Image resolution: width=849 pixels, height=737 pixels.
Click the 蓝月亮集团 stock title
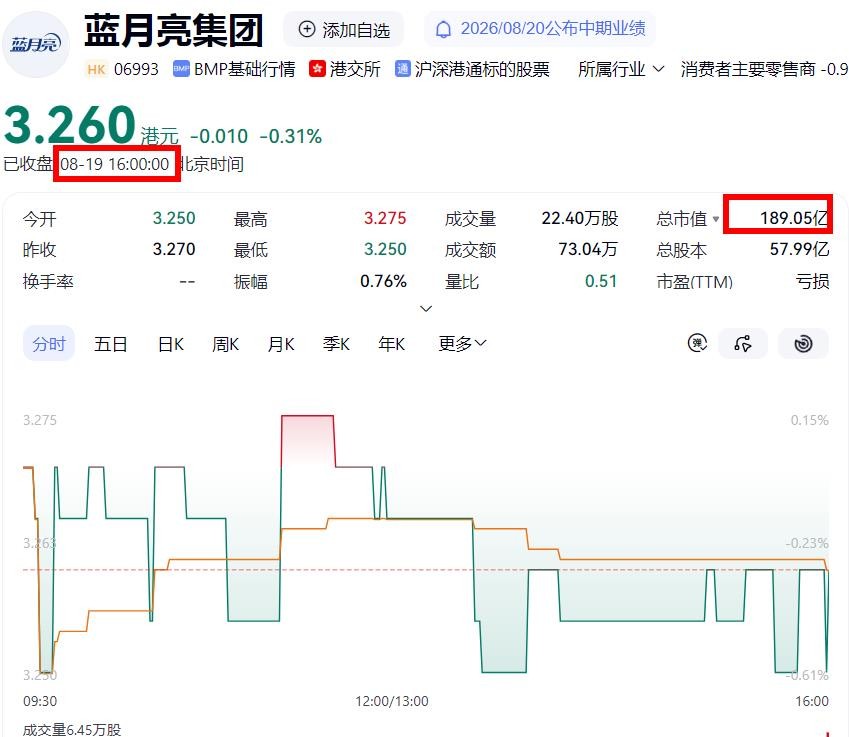tap(174, 31)
